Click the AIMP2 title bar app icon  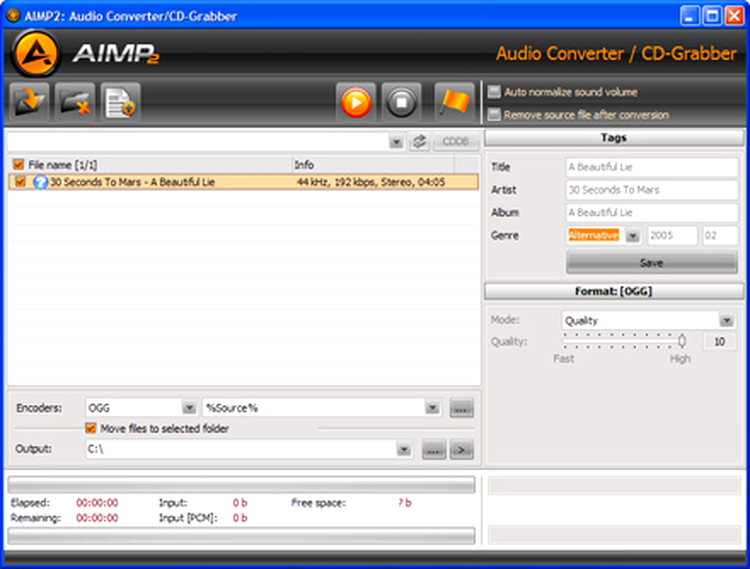pos(13,15)
